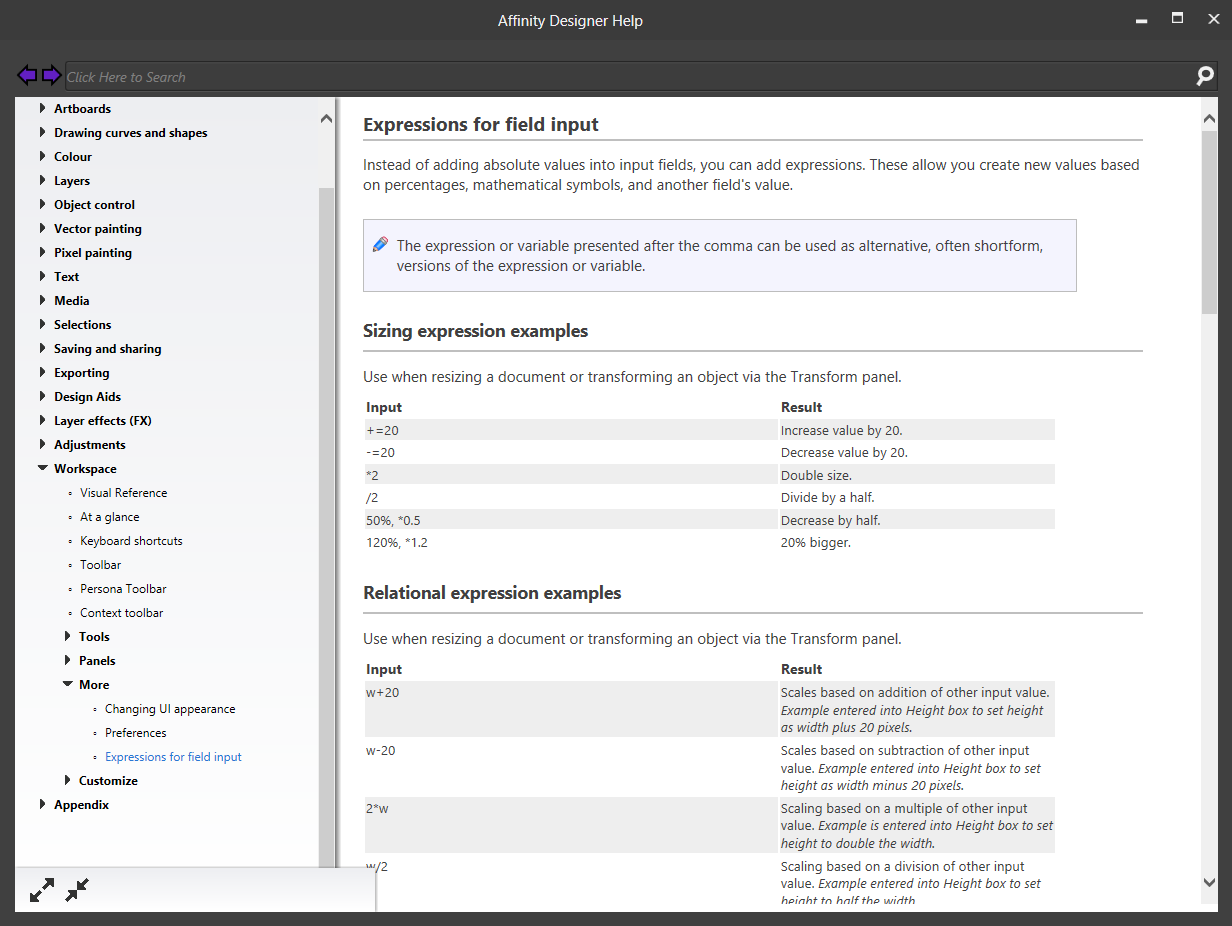Collapse all topics with the converging arrows icon
1232x926 pixels.
click(x=77, y=890)
